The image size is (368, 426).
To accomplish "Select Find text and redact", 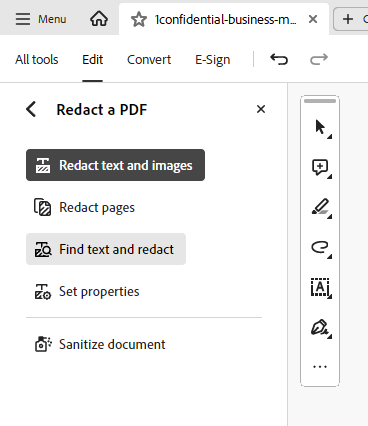I will (x=106, y=249).
